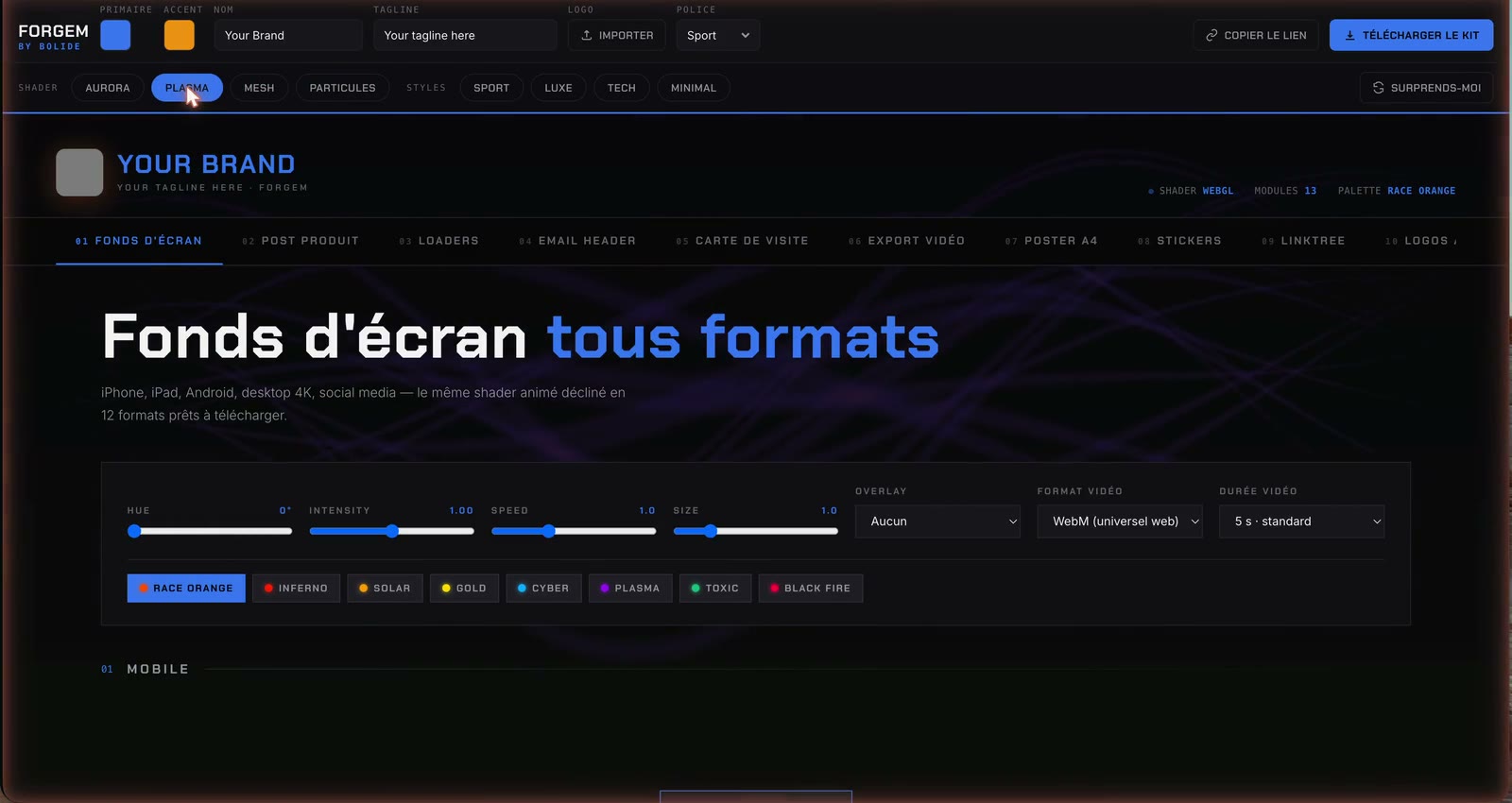Apply the Sport style
The width and height of the screenshot is (1512, 803).
pos(491,88)
